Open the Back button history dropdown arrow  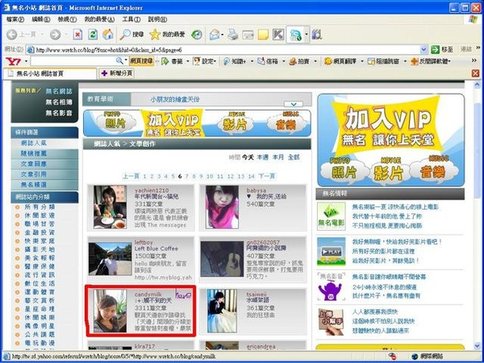pos(42,34)
